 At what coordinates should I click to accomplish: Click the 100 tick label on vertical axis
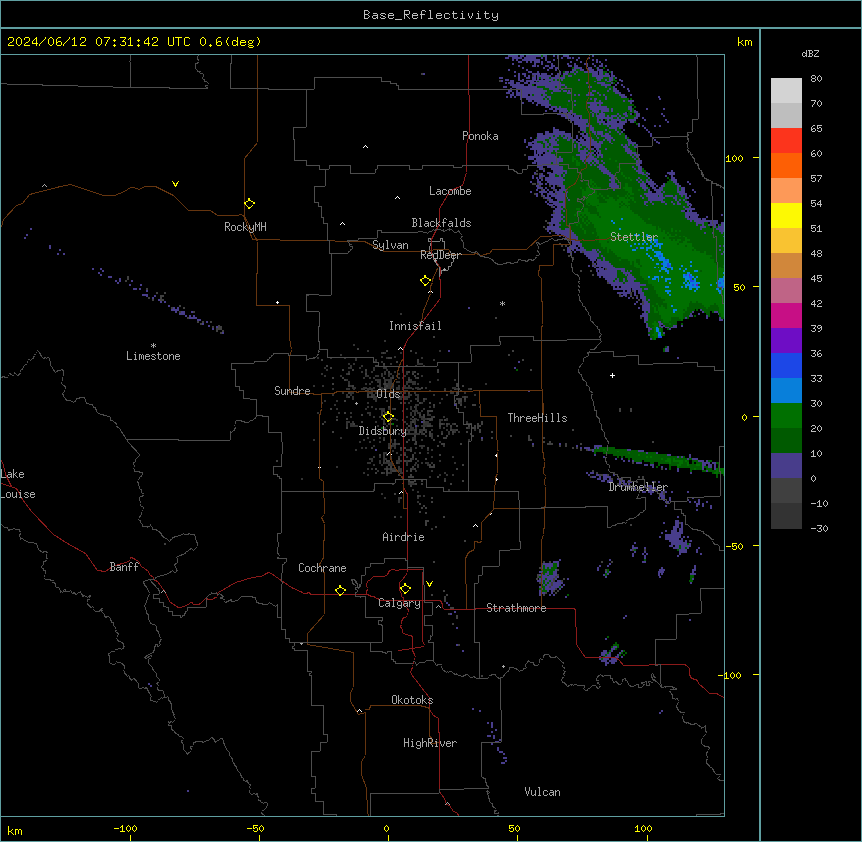(x=734, y=158)
